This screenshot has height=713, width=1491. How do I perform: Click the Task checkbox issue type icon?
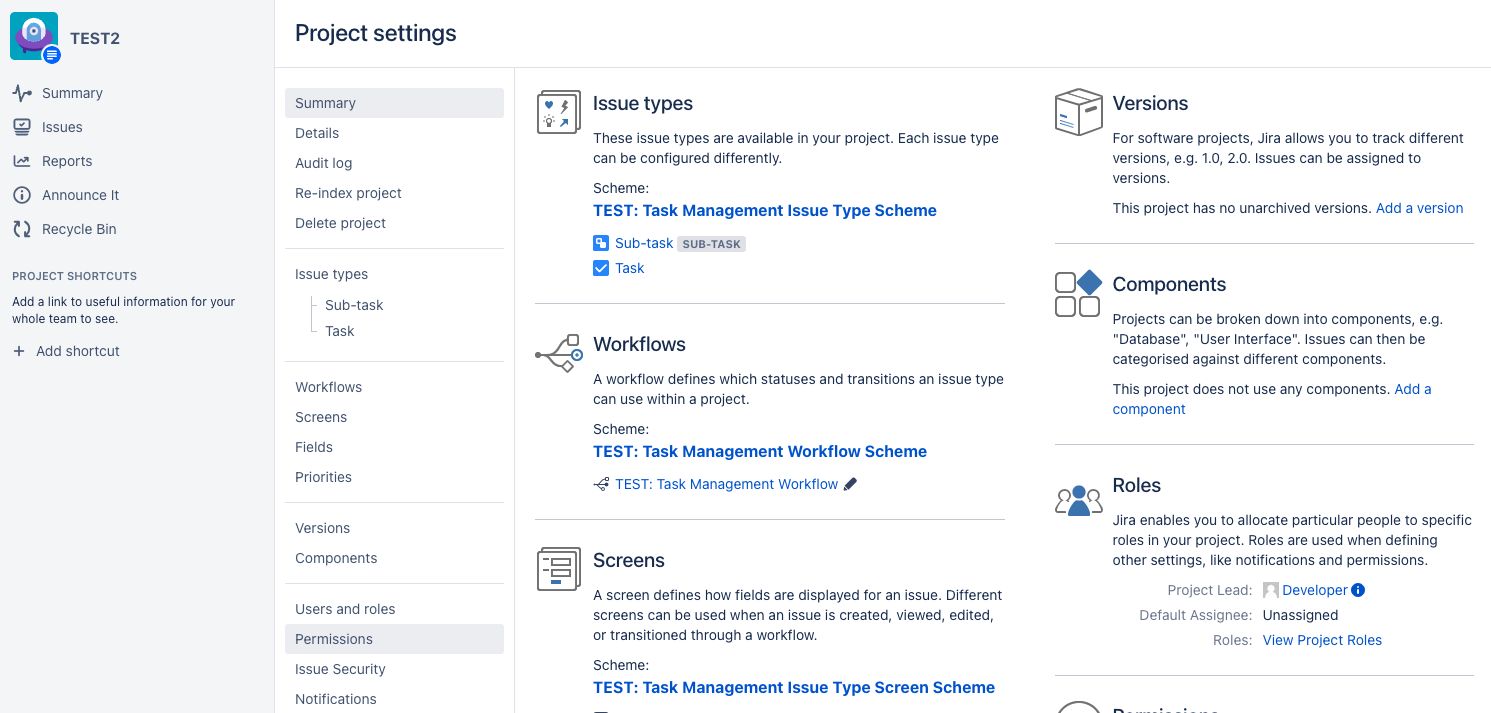coord(601,268)
